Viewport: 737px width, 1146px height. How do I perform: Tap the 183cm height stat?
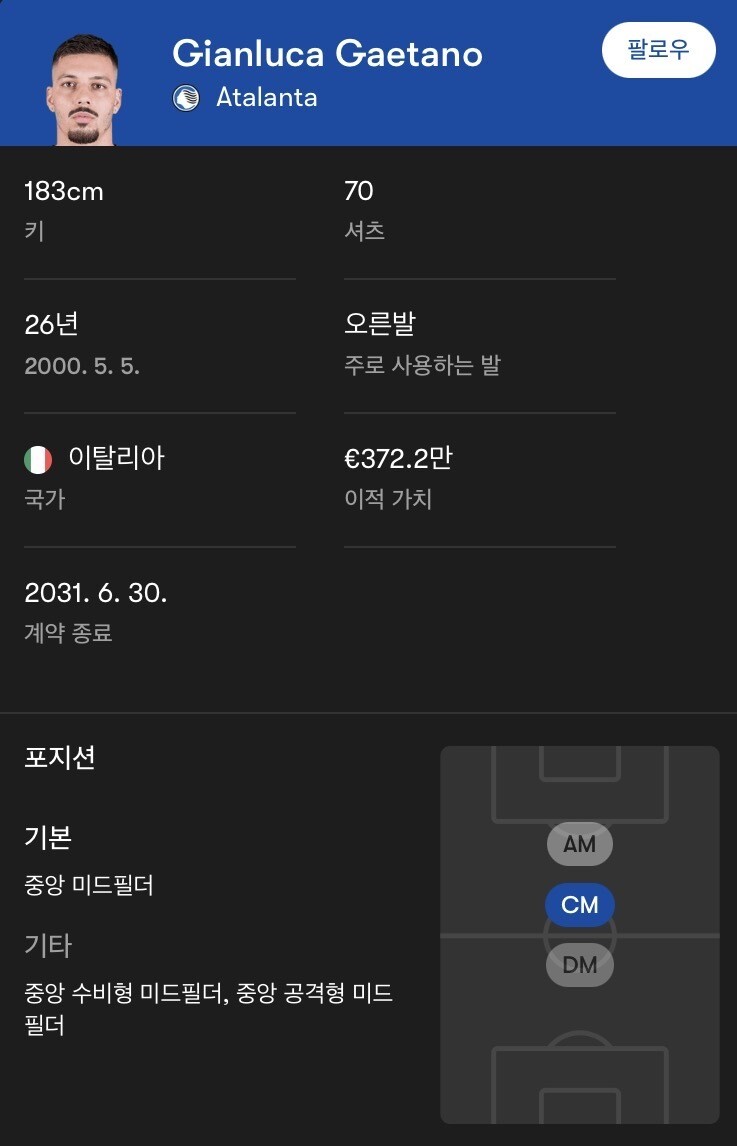[x=64, y=191]
